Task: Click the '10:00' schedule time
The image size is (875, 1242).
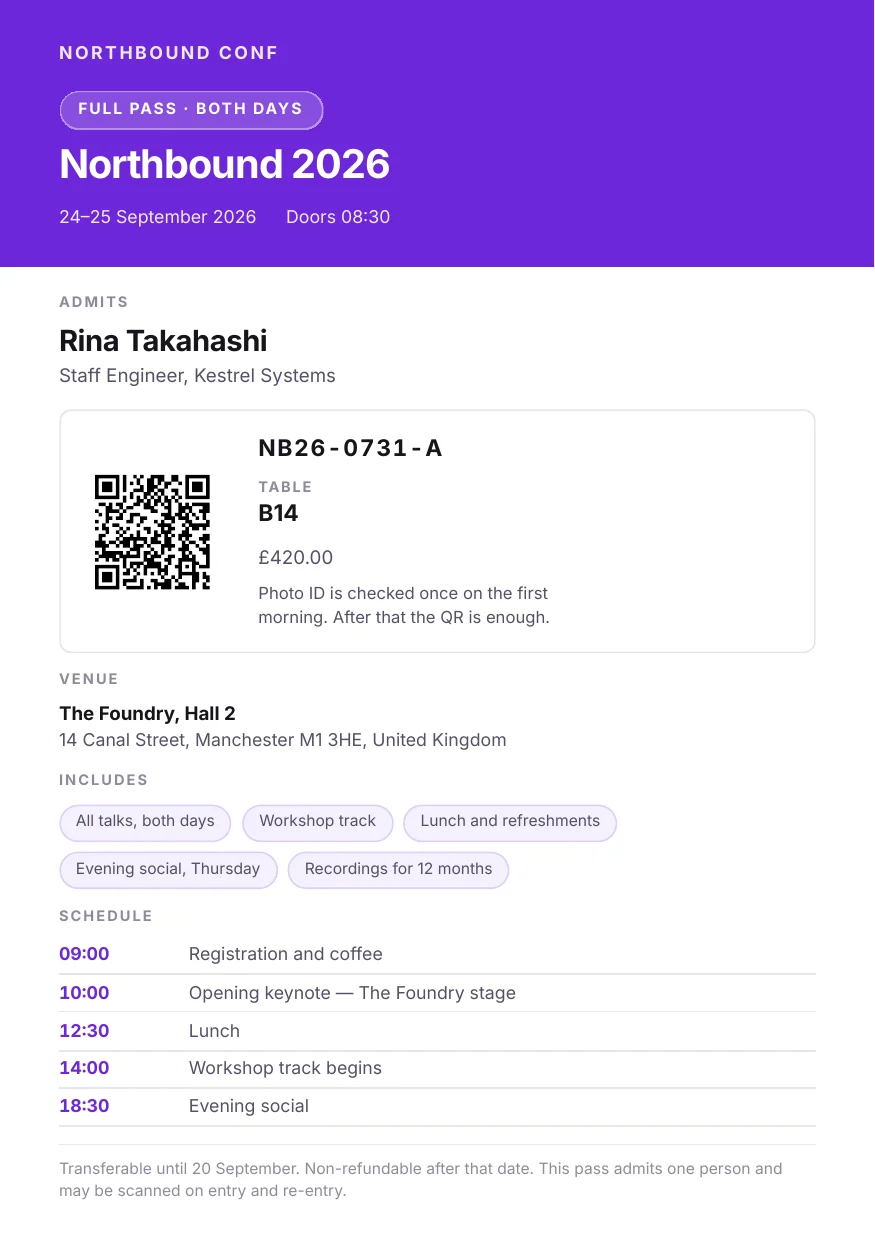Action: click(x=84, y=993)
